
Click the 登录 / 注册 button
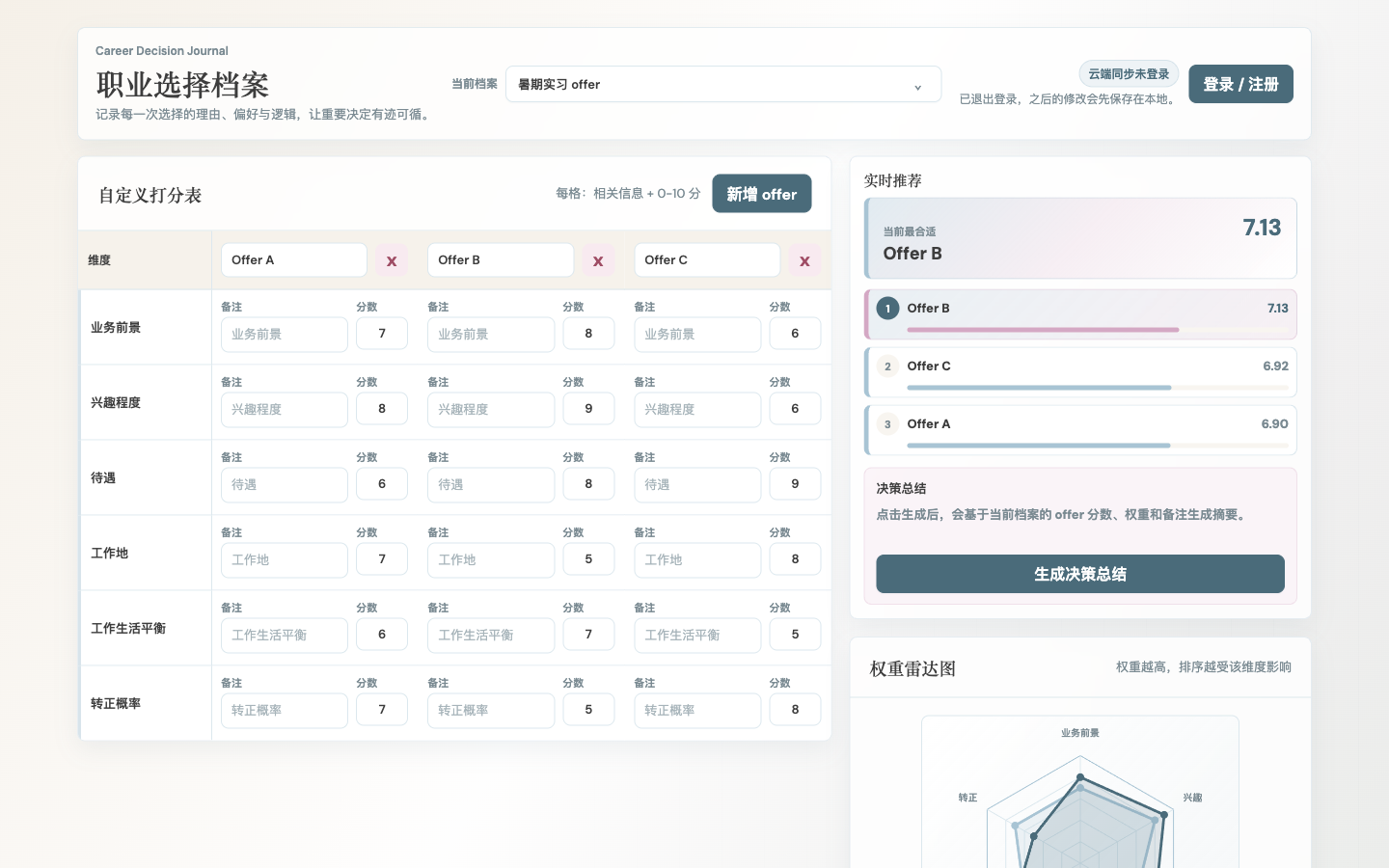[1240, 84]
